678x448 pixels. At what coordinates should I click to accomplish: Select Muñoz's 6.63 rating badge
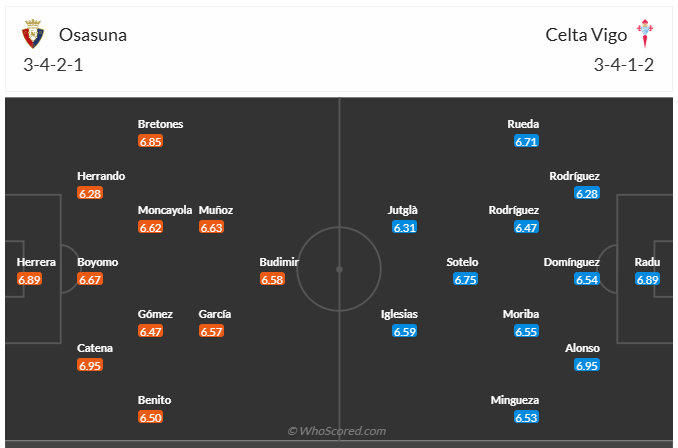[211, 227]
